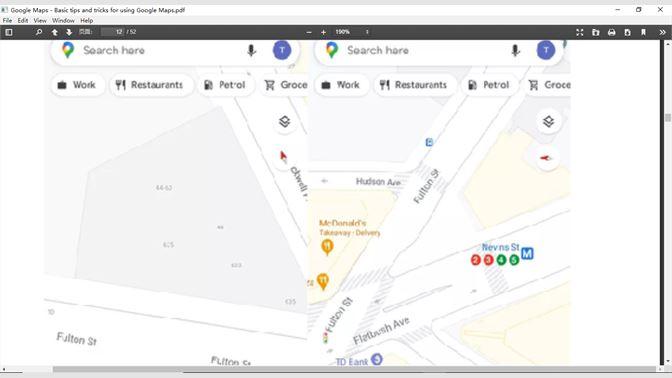672x378 pixels.
Task: Toggle the sidebar panel icon in toolbar
Action: coord(9,32)
